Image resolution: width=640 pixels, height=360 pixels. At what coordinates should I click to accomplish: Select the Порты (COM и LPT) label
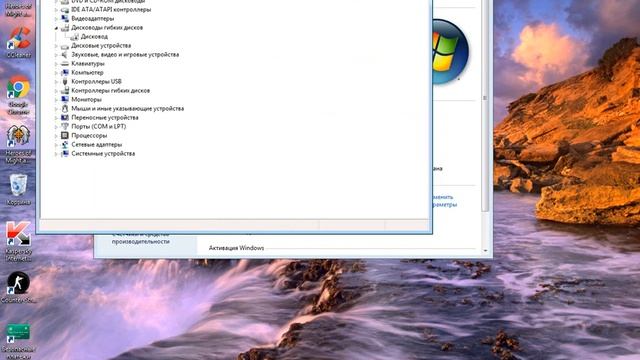click(x=98, y=127)
